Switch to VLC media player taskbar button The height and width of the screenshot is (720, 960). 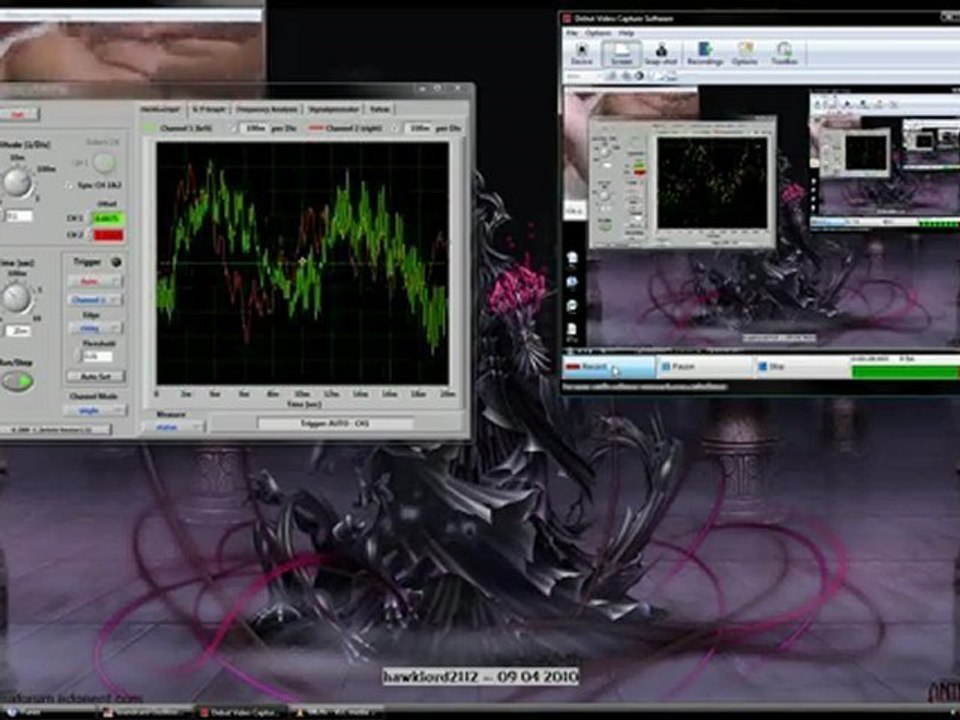(x=336, y=712)
